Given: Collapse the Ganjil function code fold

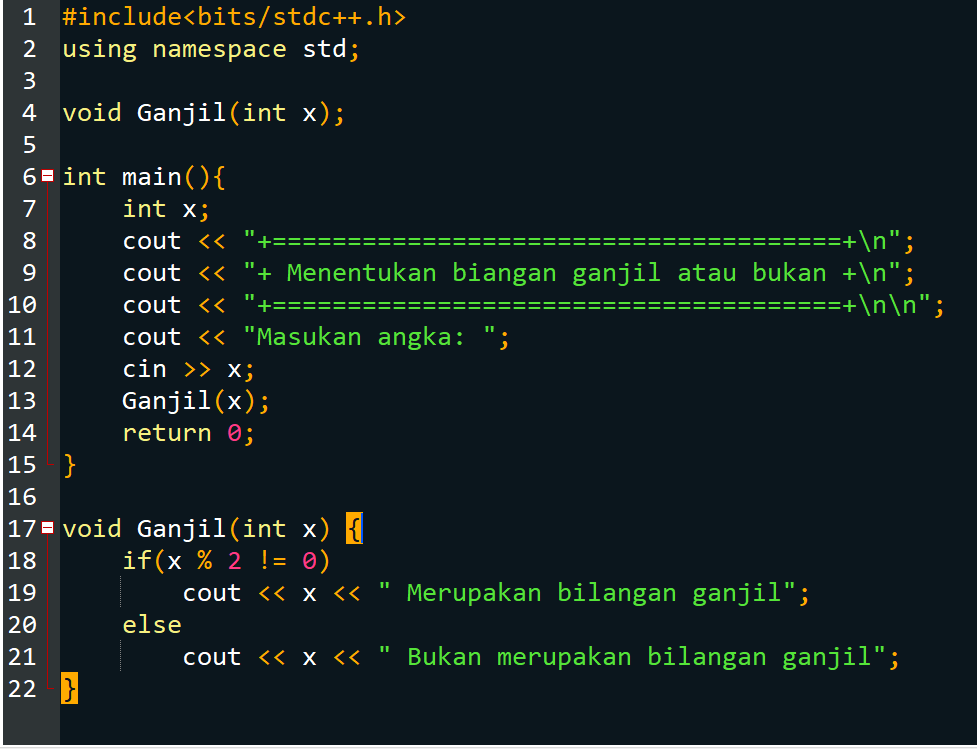Looking at the screenshot, I should 47,528.
